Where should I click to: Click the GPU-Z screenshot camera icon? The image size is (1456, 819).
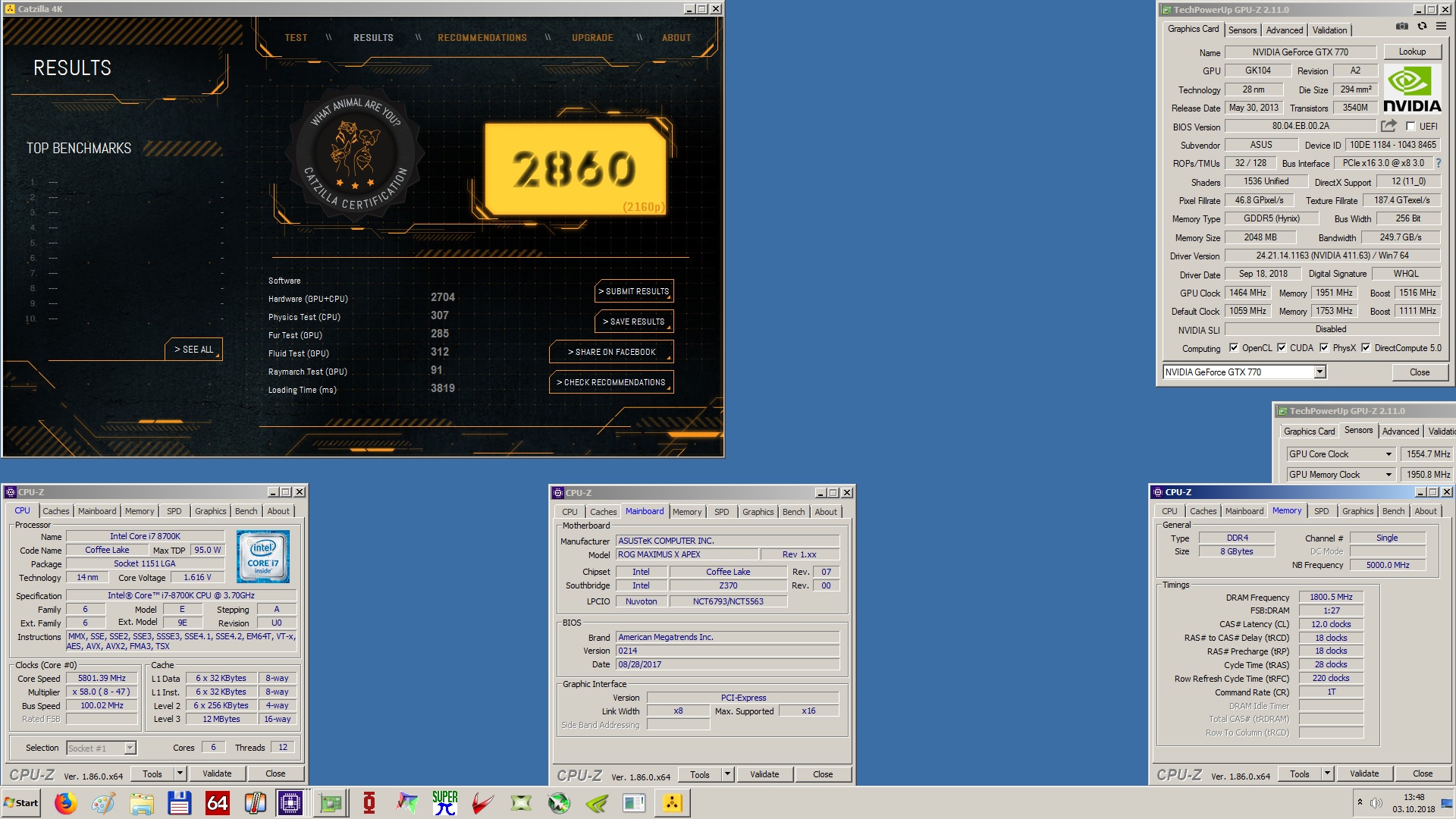point(1402,27)
